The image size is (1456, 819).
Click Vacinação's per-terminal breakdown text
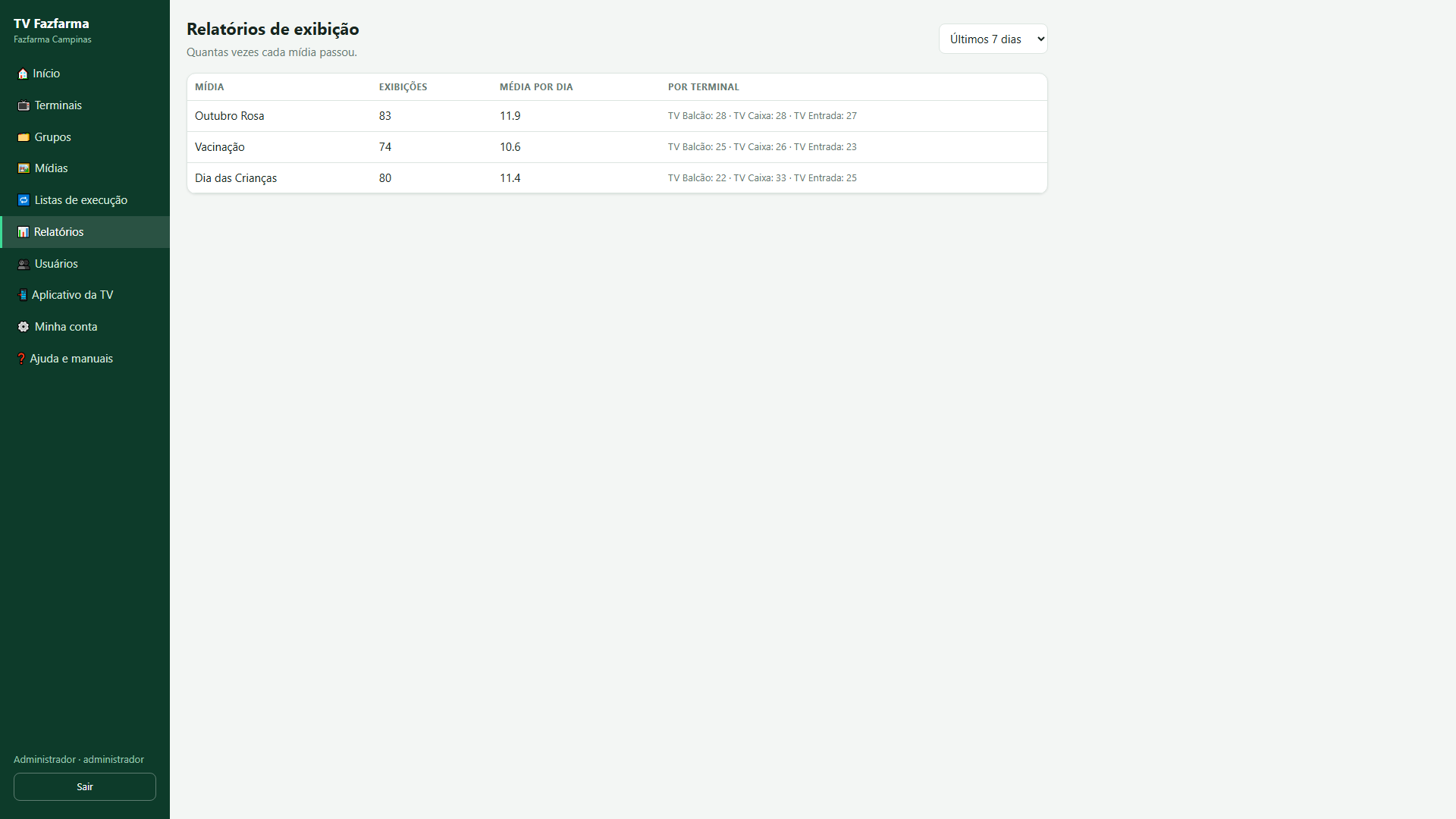(x=762, y=147)
